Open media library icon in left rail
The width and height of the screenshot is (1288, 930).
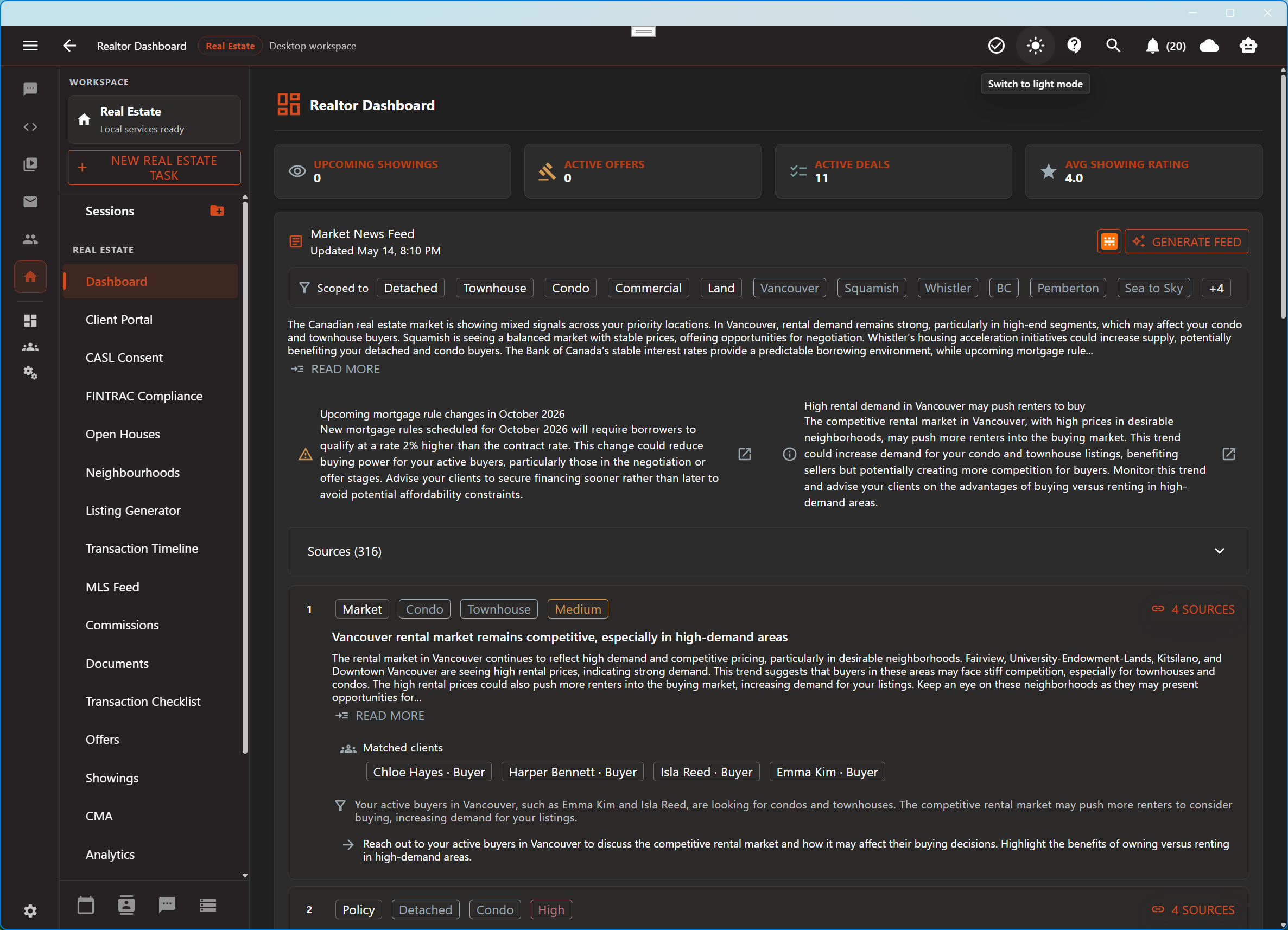[x=30, y=164]
